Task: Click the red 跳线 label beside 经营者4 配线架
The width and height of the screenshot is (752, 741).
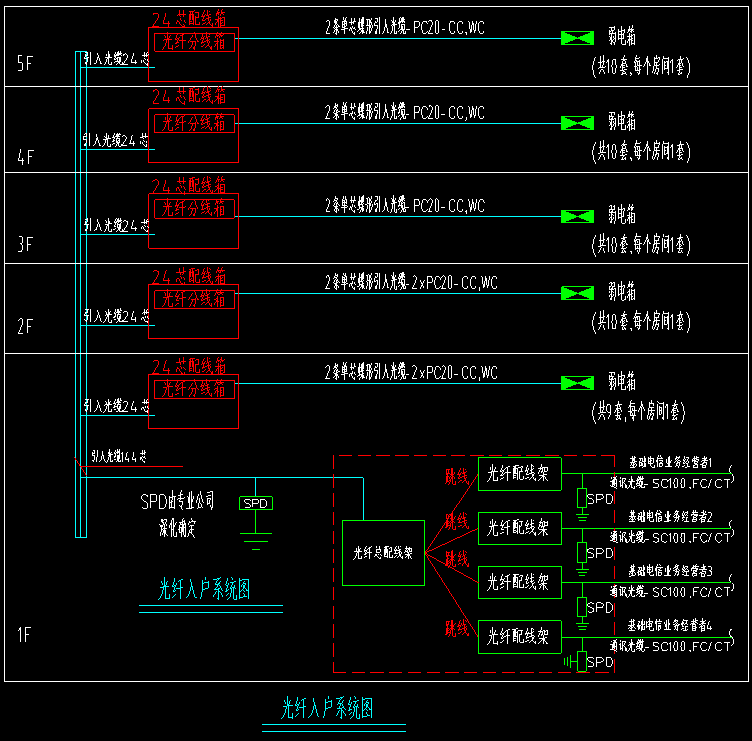Action: click(x=457, y=628)
